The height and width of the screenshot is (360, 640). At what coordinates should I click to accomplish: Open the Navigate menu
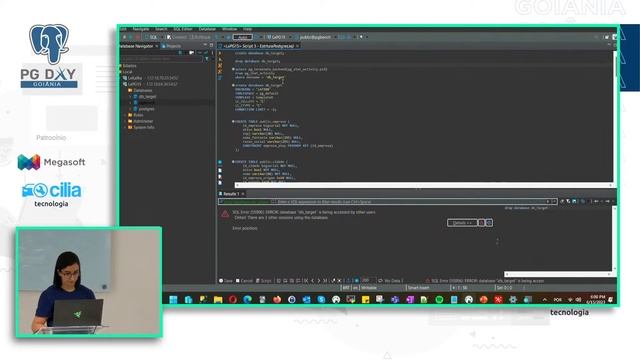[x=141, y=29]
